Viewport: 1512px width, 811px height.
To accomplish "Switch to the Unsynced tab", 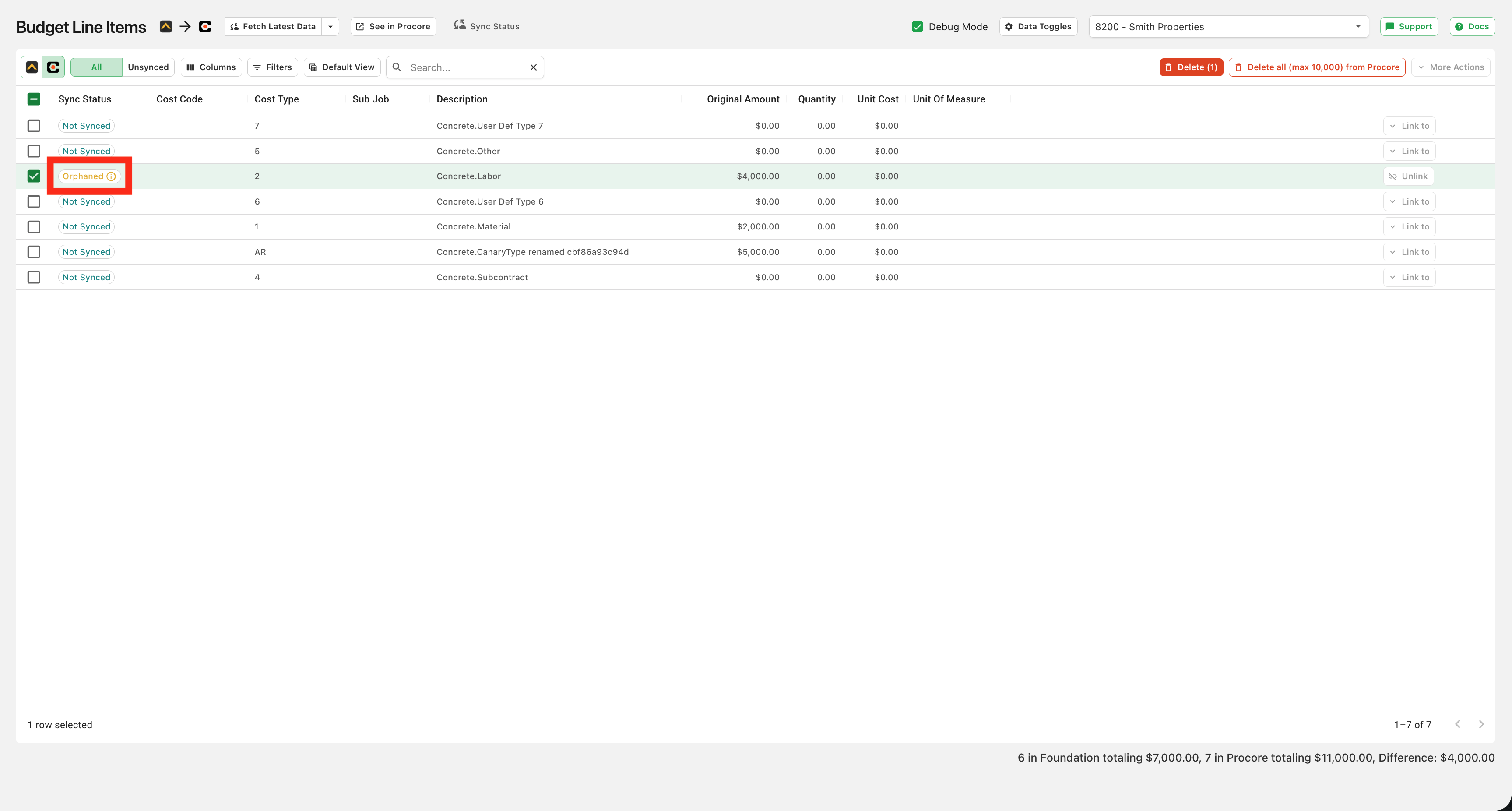I will click(148, 67).
